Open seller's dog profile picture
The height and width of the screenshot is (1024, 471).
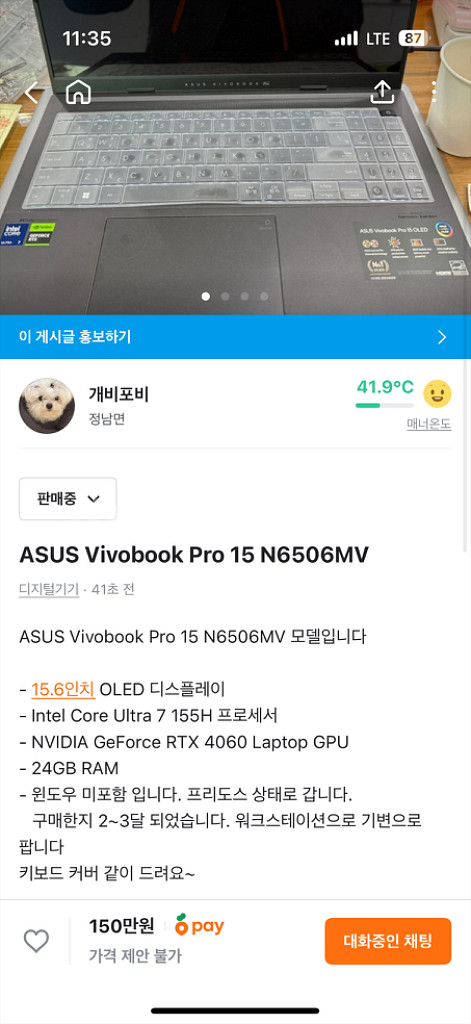[x=46, y=406]
